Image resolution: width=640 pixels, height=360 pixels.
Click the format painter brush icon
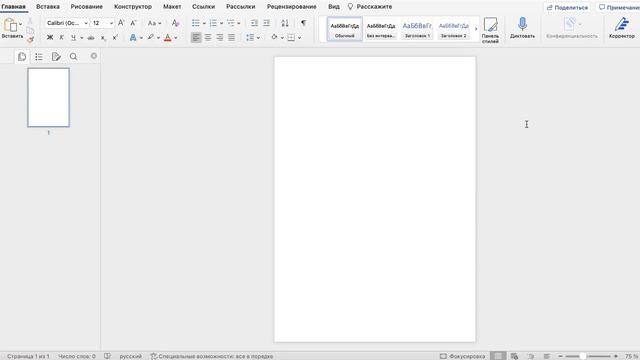pyautogui.click(x=30, y=40)
